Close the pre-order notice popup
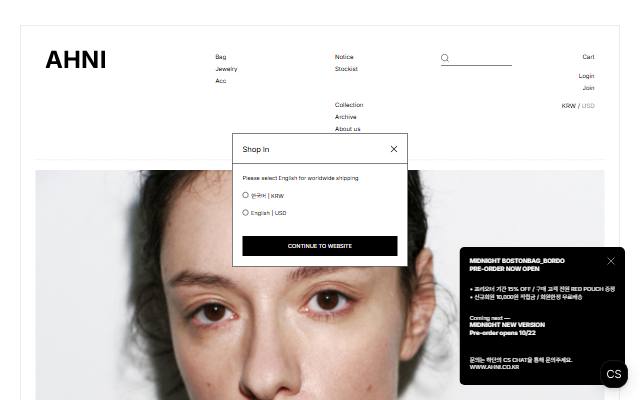The image size is (640, 400). pyautogui.click(x=611, y=261)
